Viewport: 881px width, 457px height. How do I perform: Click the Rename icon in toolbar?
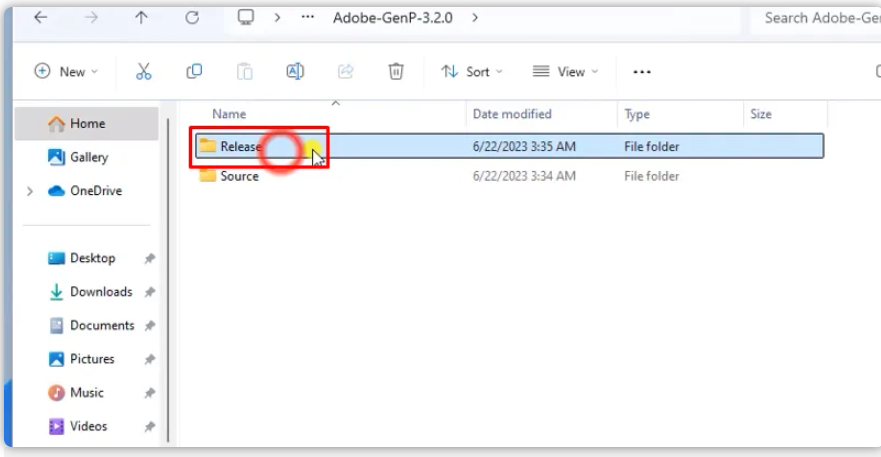click(x=295, y=72)
